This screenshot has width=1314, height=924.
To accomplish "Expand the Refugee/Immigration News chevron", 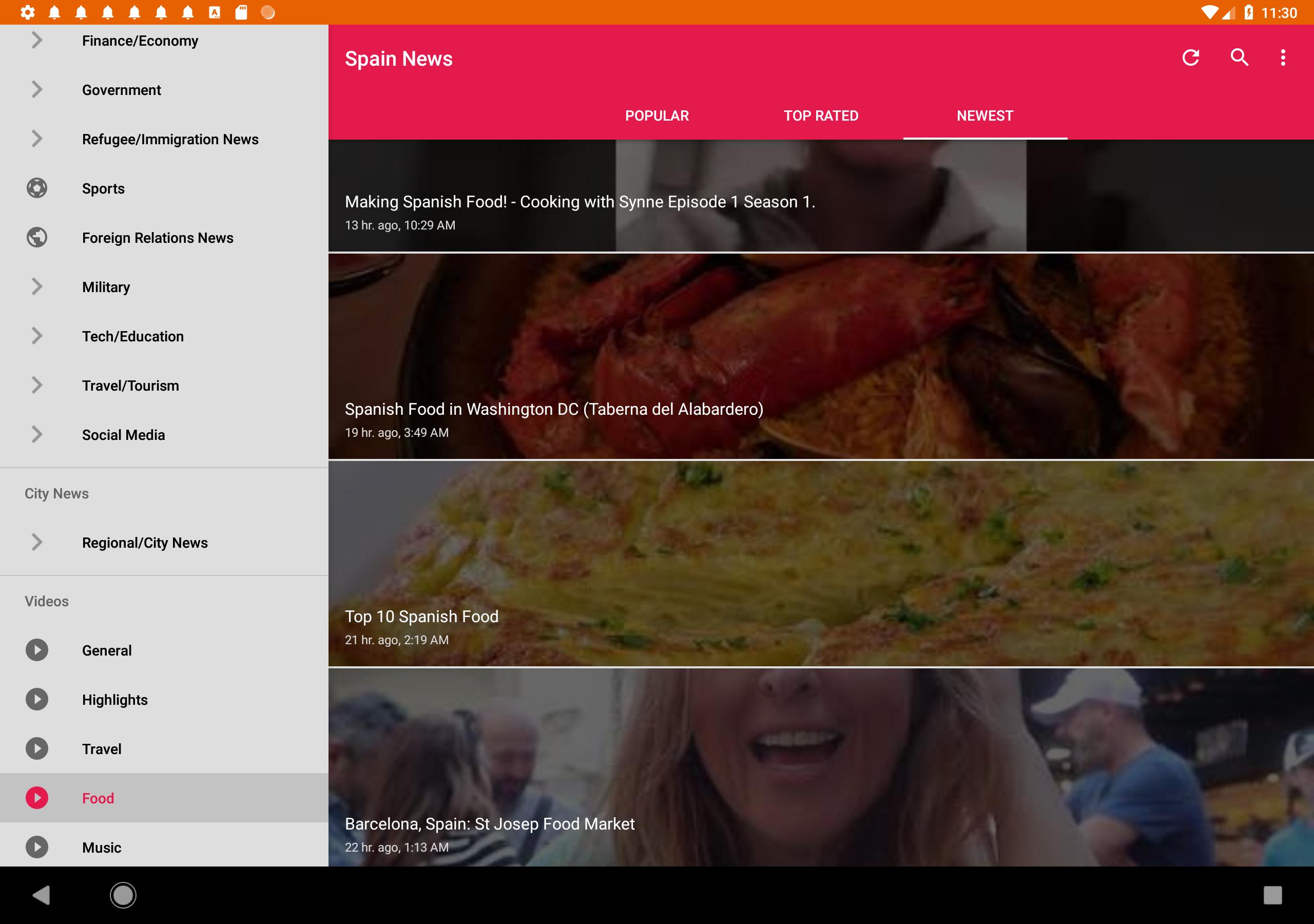I will (36, 139).
